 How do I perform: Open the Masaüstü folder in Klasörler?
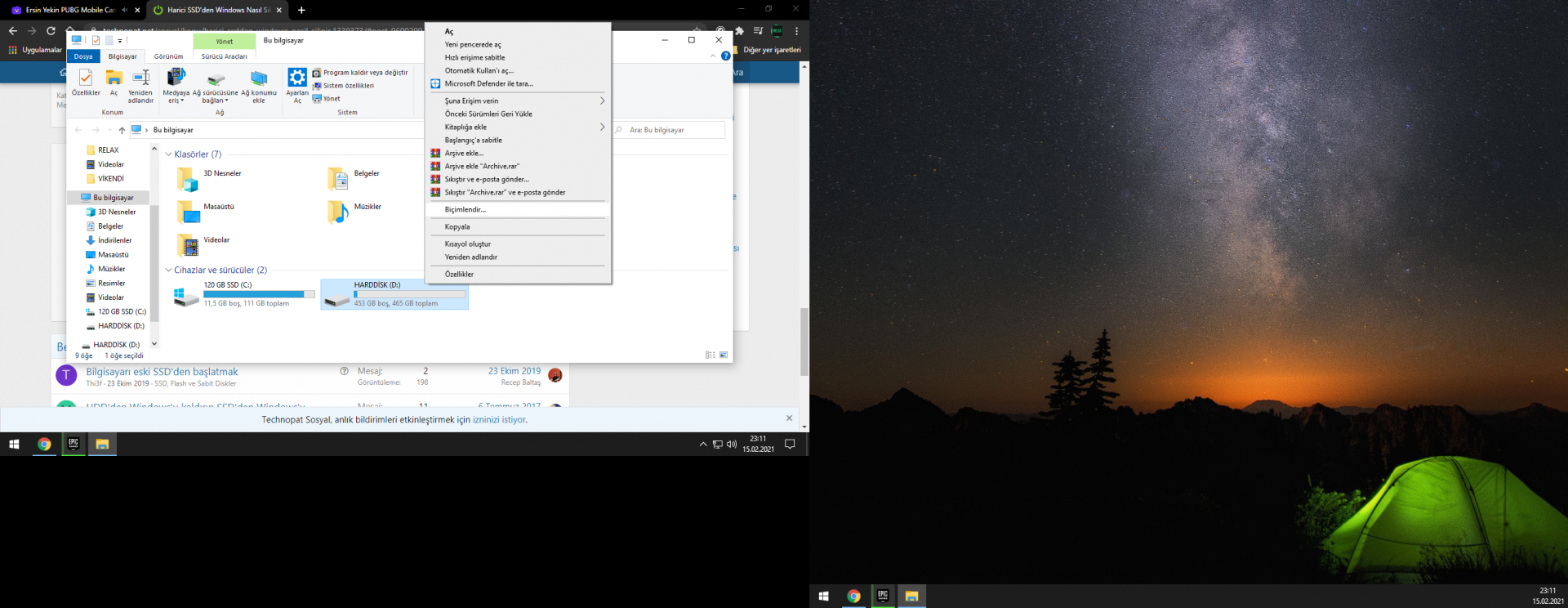[189, 212]
